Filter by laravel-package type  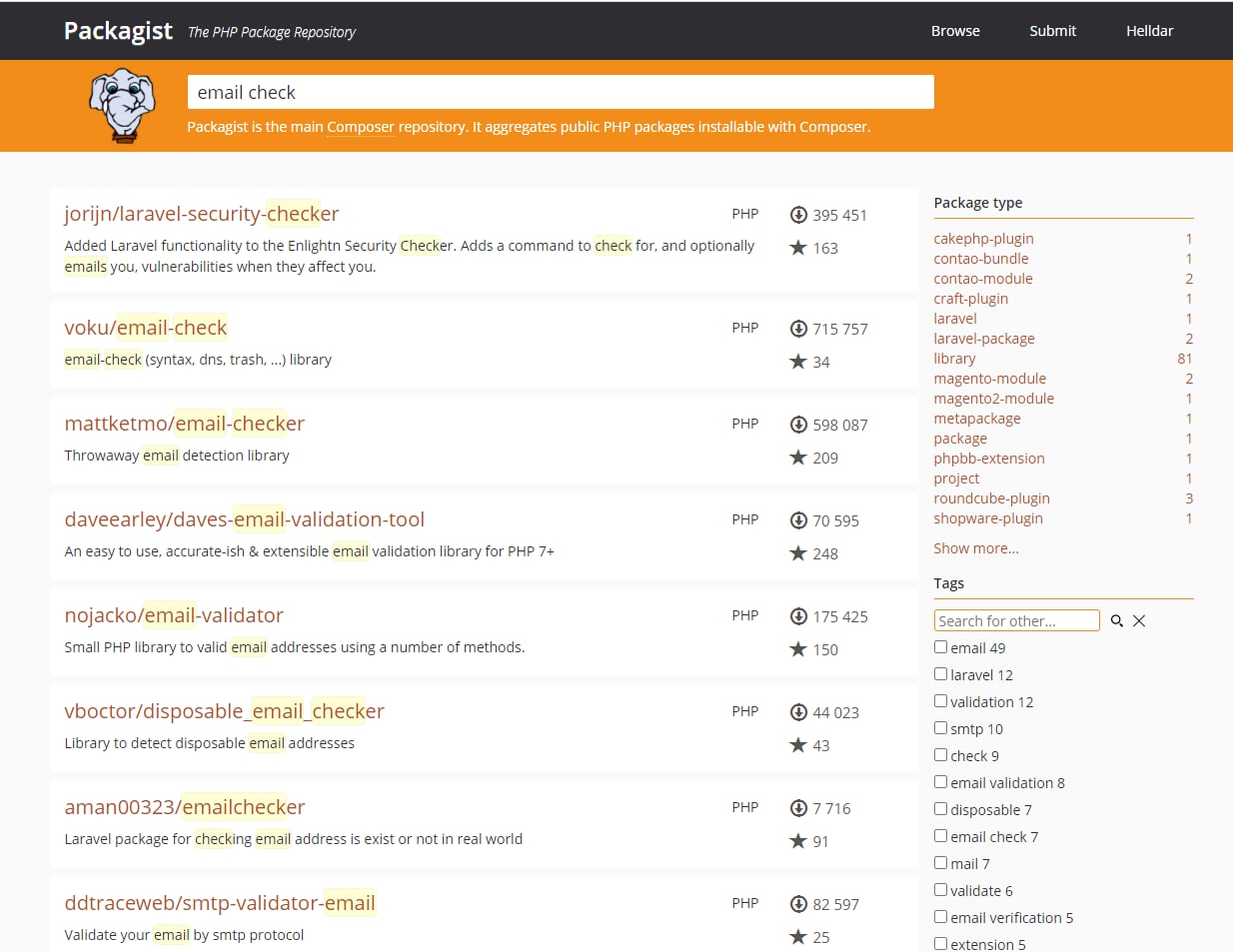(x=984, y=339)
